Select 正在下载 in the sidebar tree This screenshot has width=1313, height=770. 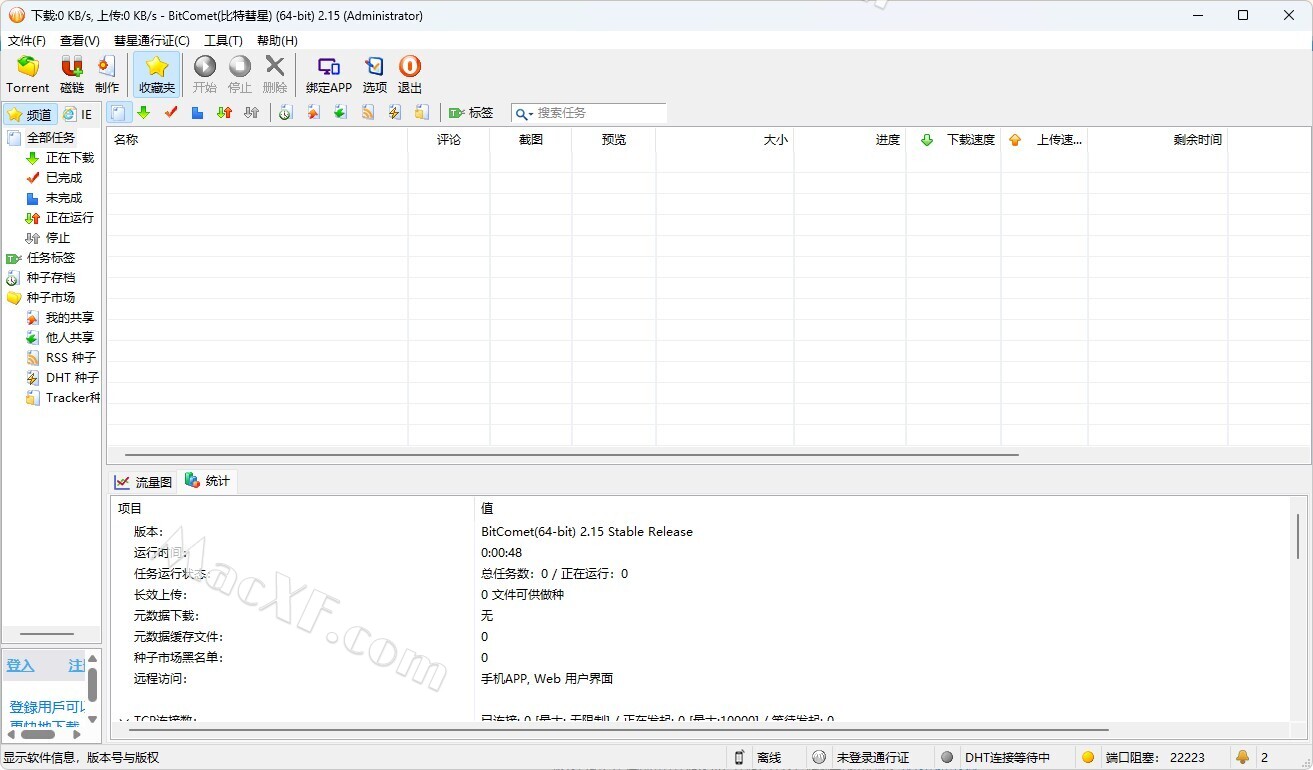pos(60,158)
